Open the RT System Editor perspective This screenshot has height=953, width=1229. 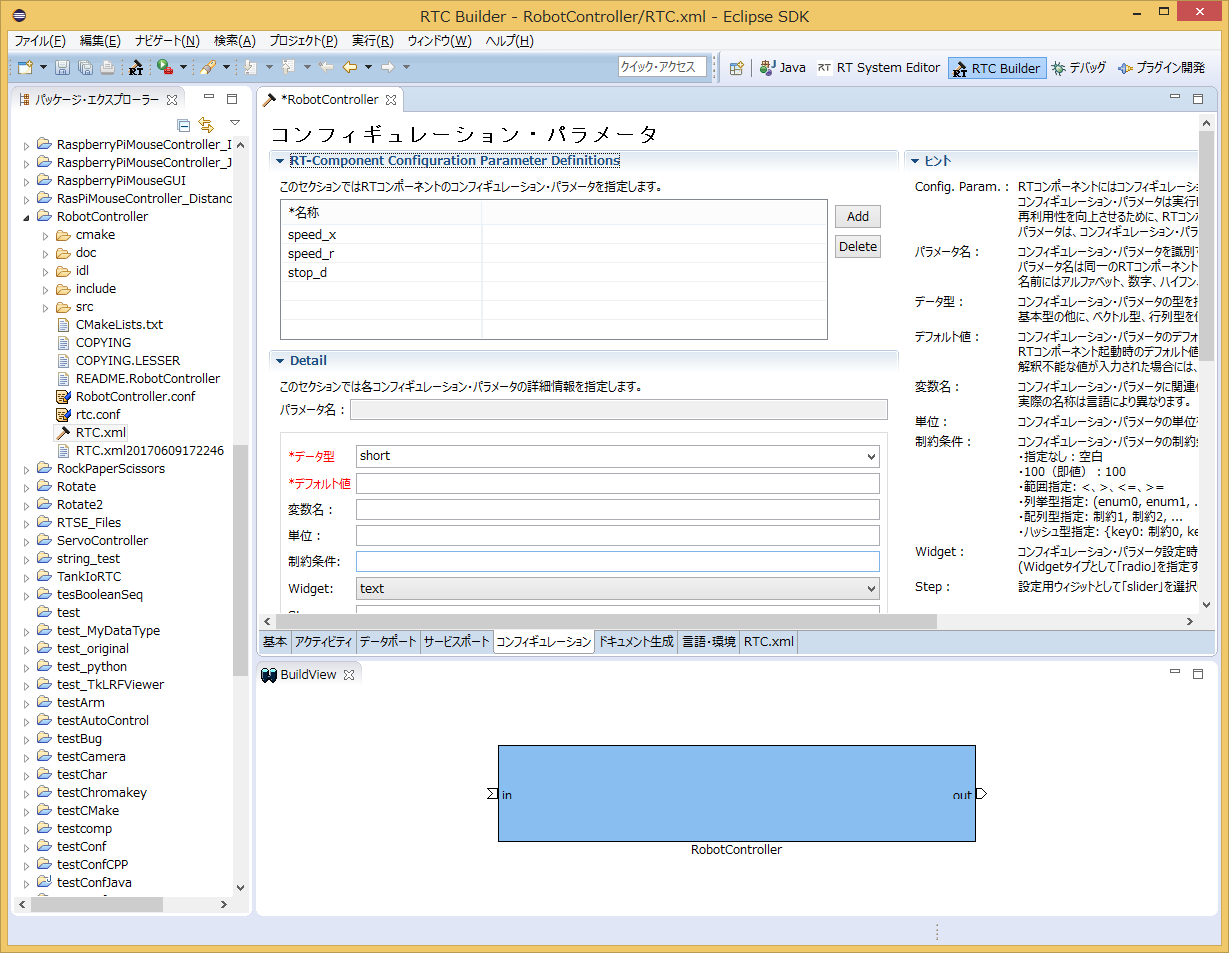click(x=878, y=68)
